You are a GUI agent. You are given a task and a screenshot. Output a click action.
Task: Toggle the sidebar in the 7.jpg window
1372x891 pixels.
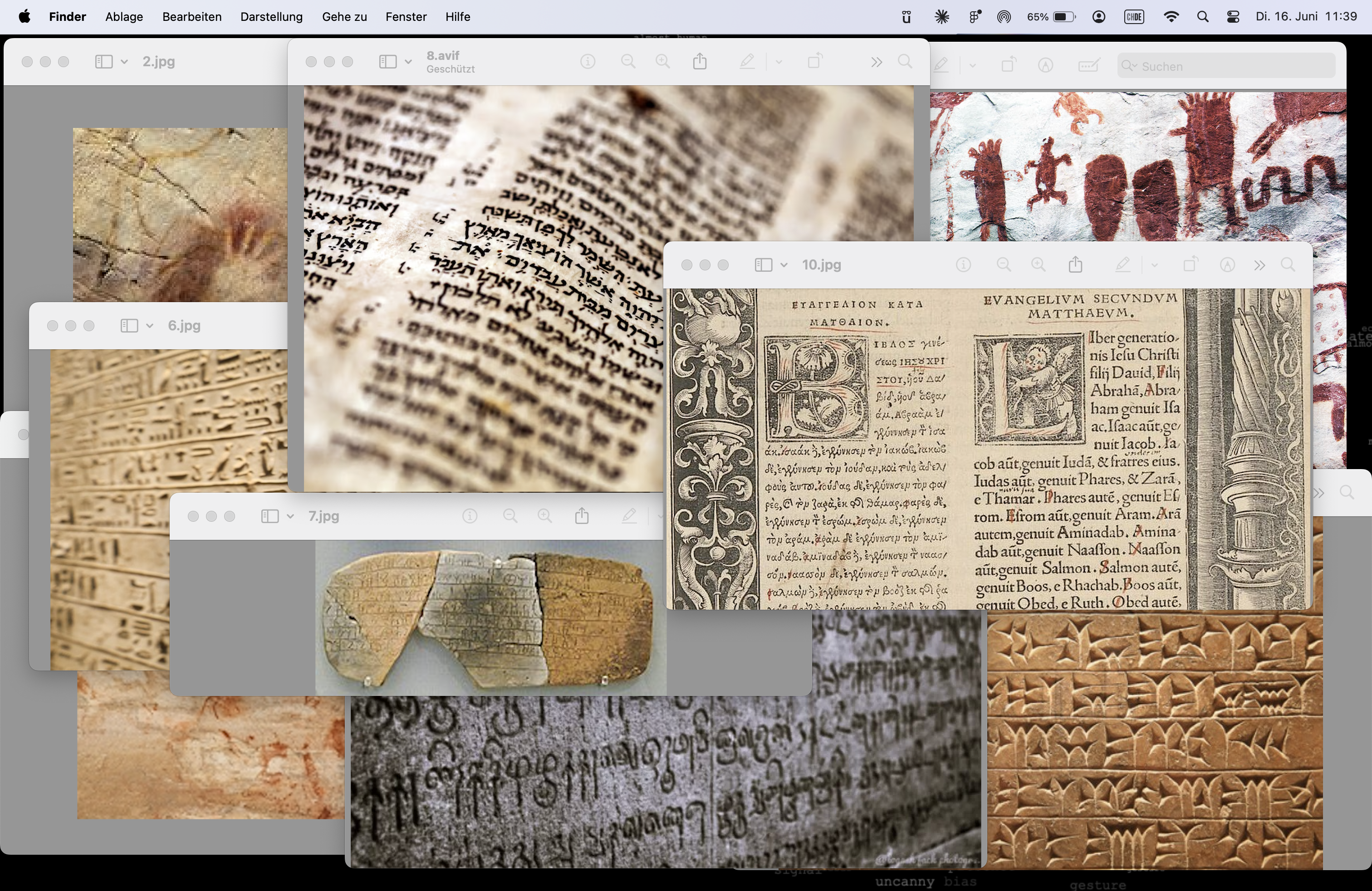click(x=270, y=516)
